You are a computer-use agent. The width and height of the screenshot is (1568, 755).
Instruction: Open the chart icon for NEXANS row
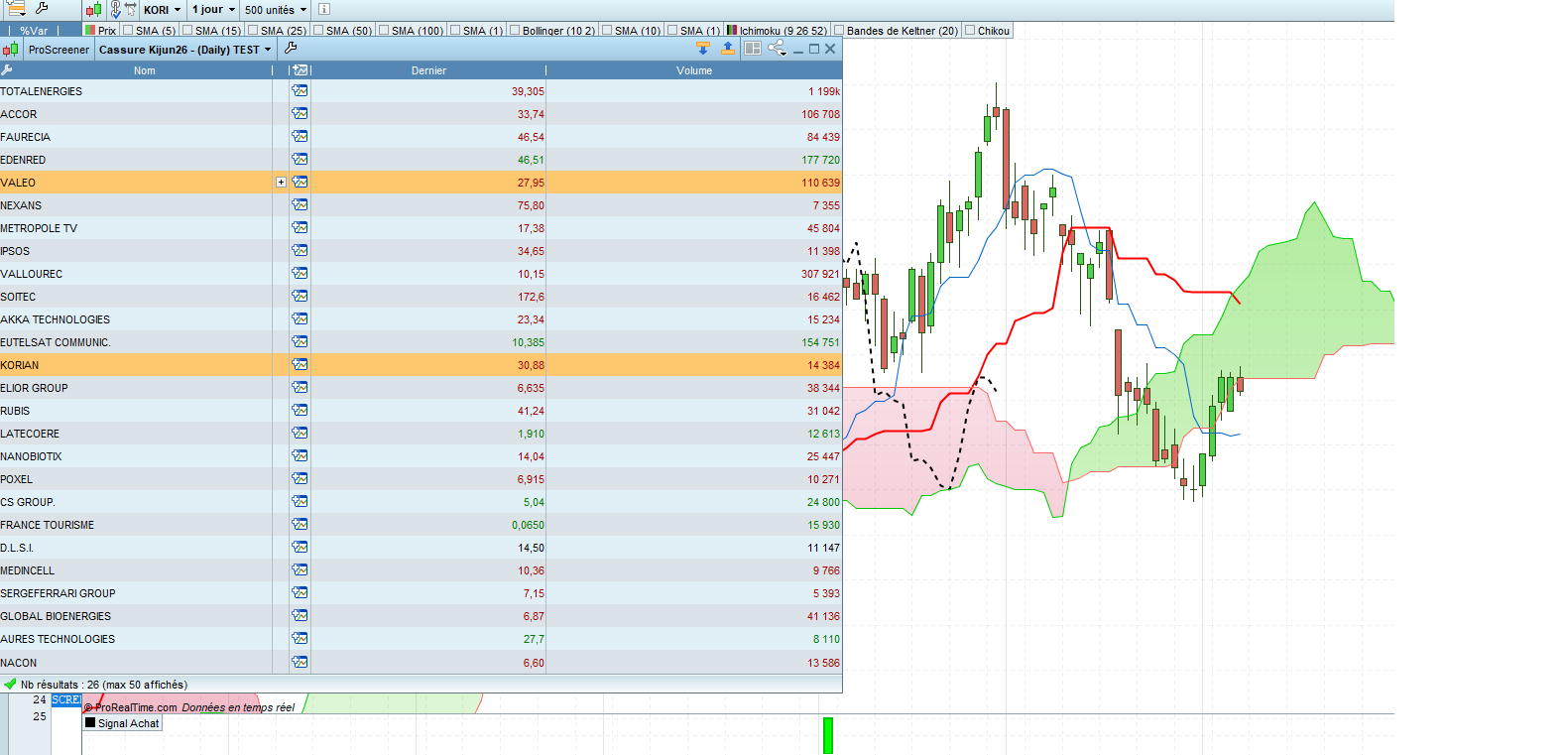(300, 204)
